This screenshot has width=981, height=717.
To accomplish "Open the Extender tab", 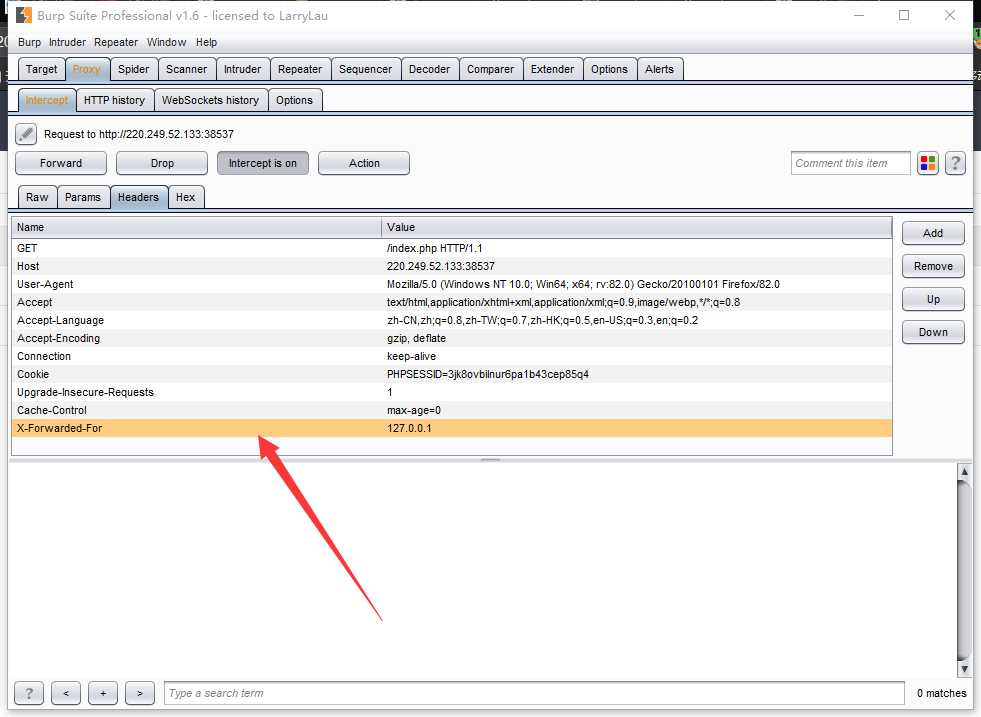I will tap(552, 69).
